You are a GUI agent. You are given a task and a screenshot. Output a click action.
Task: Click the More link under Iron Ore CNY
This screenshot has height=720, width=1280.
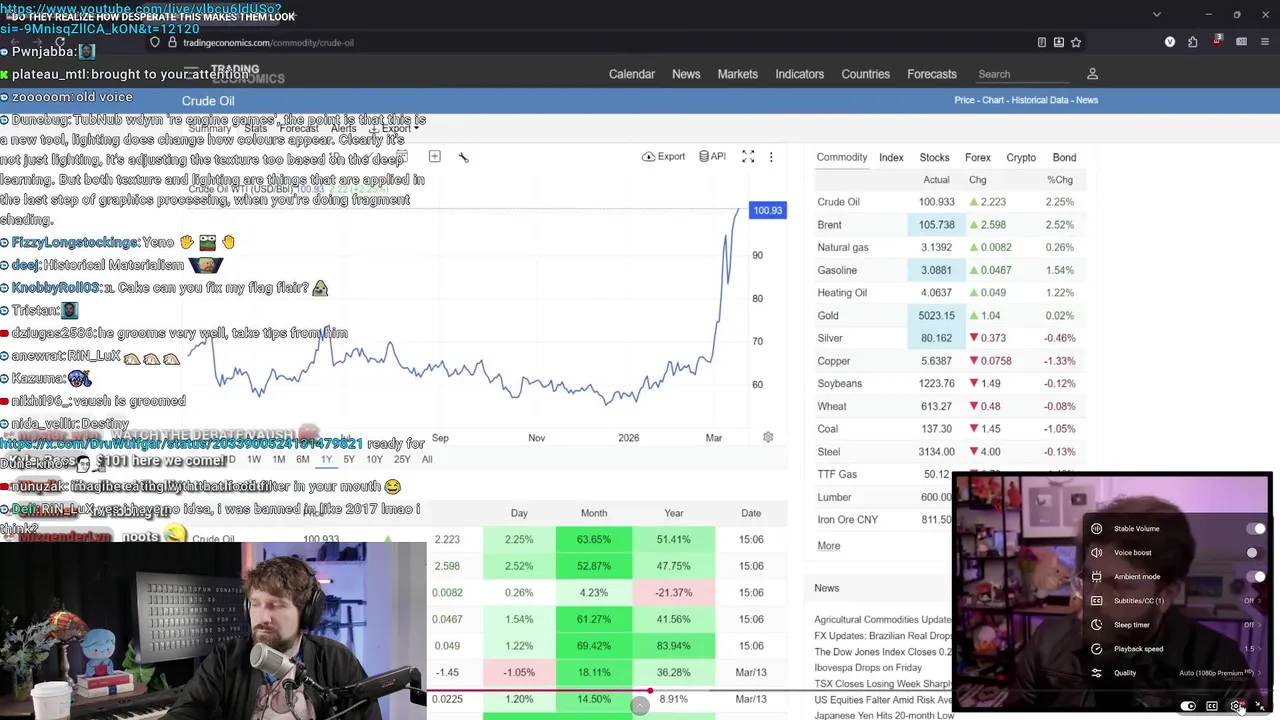[x=829, y=546]
